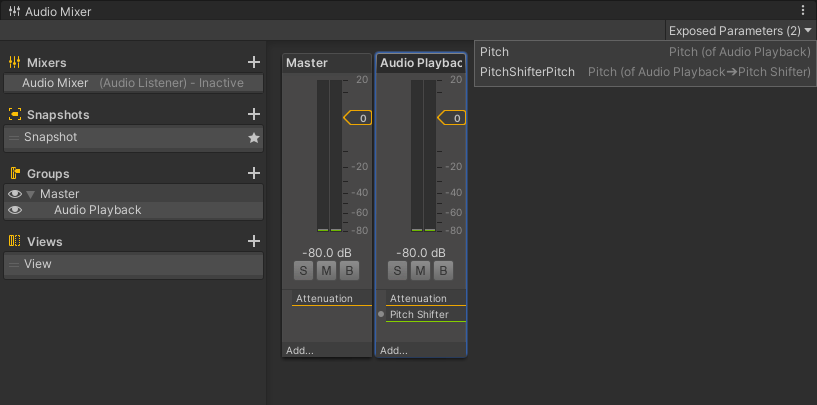Click the star icon on Snapshot
817x405 pixels.
click(254, 138)
